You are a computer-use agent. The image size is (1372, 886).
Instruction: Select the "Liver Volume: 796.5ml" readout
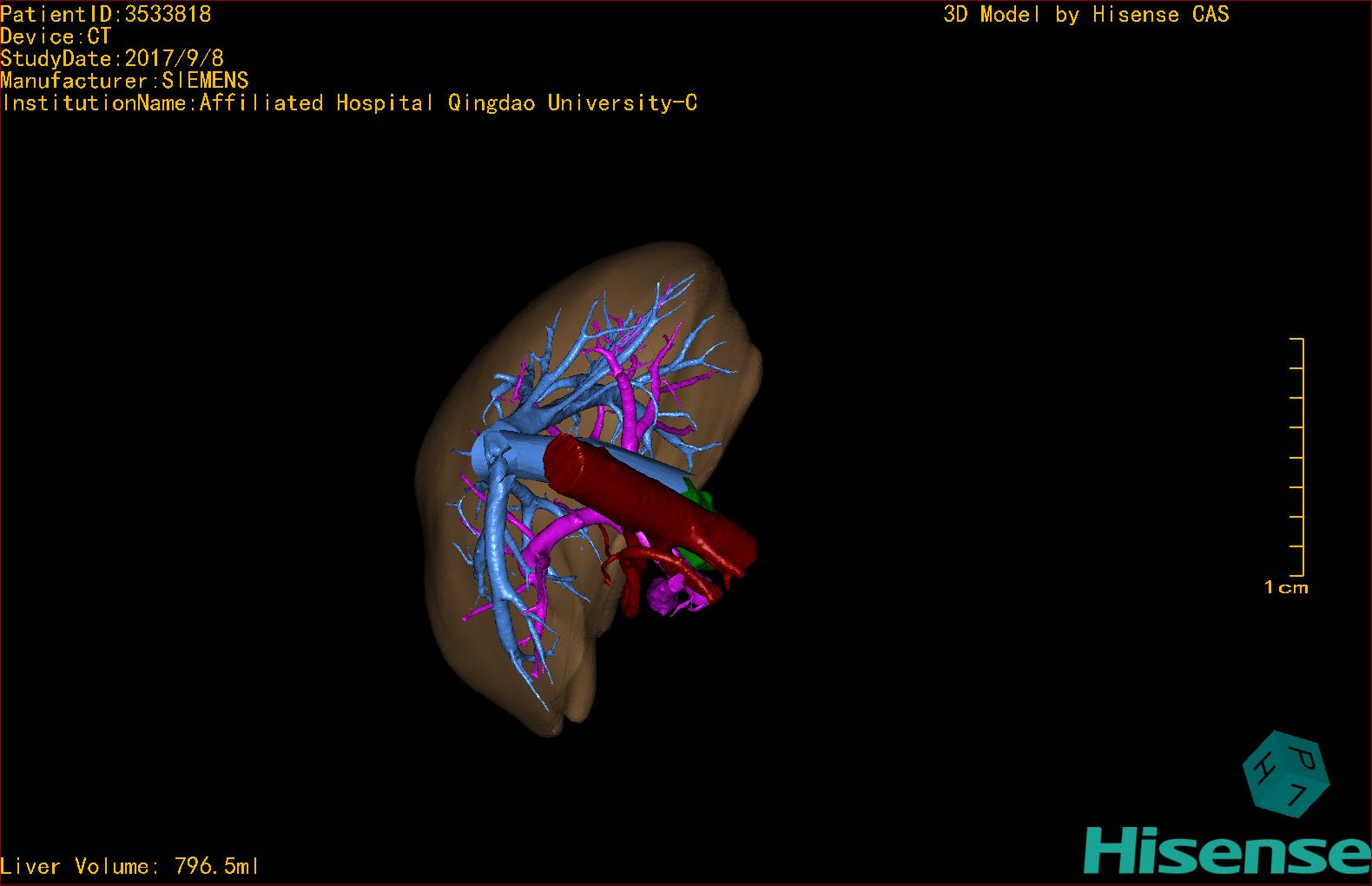[x=130, y=866]
